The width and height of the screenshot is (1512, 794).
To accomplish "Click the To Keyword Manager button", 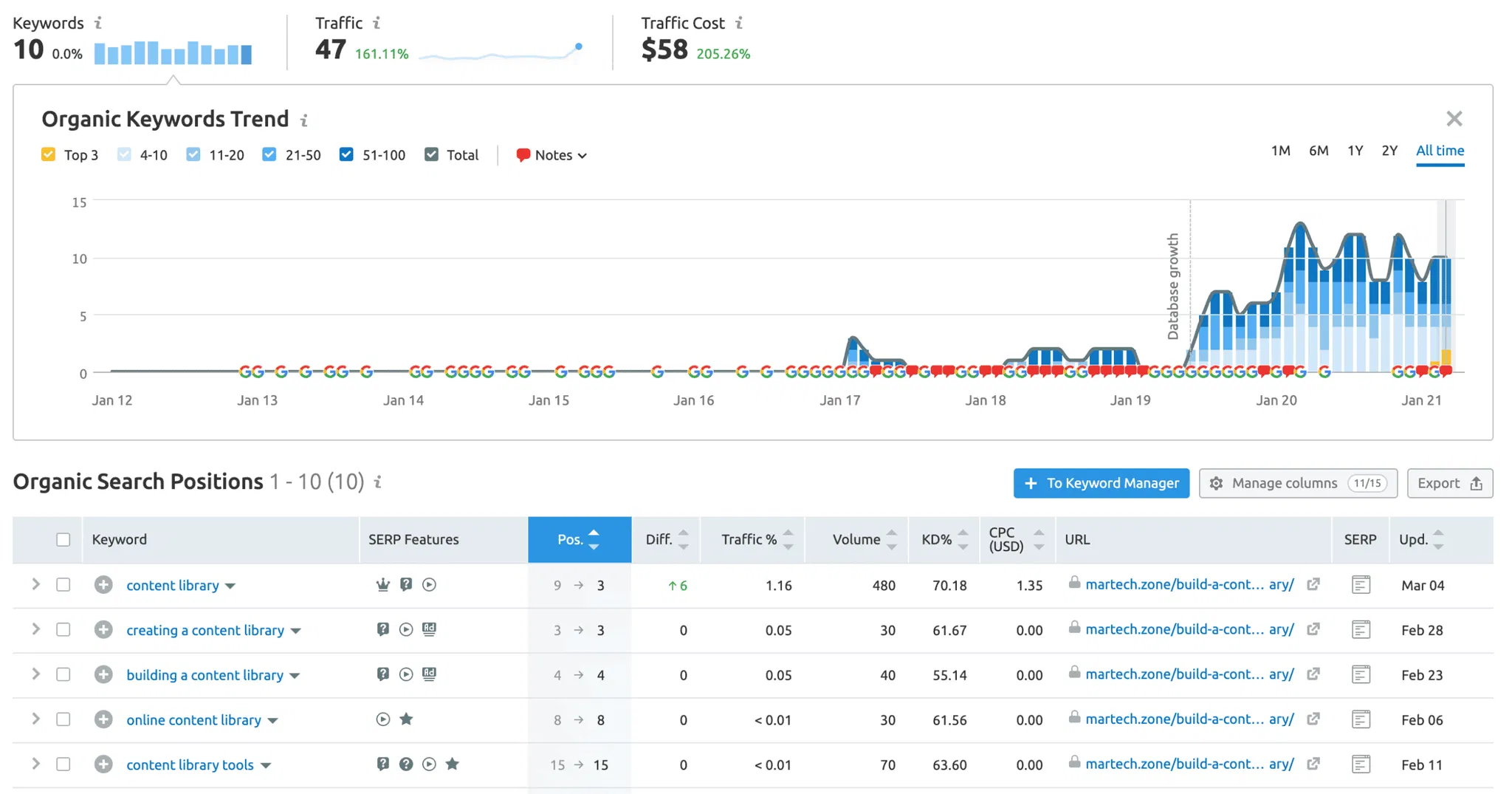I will point(1101,483).
